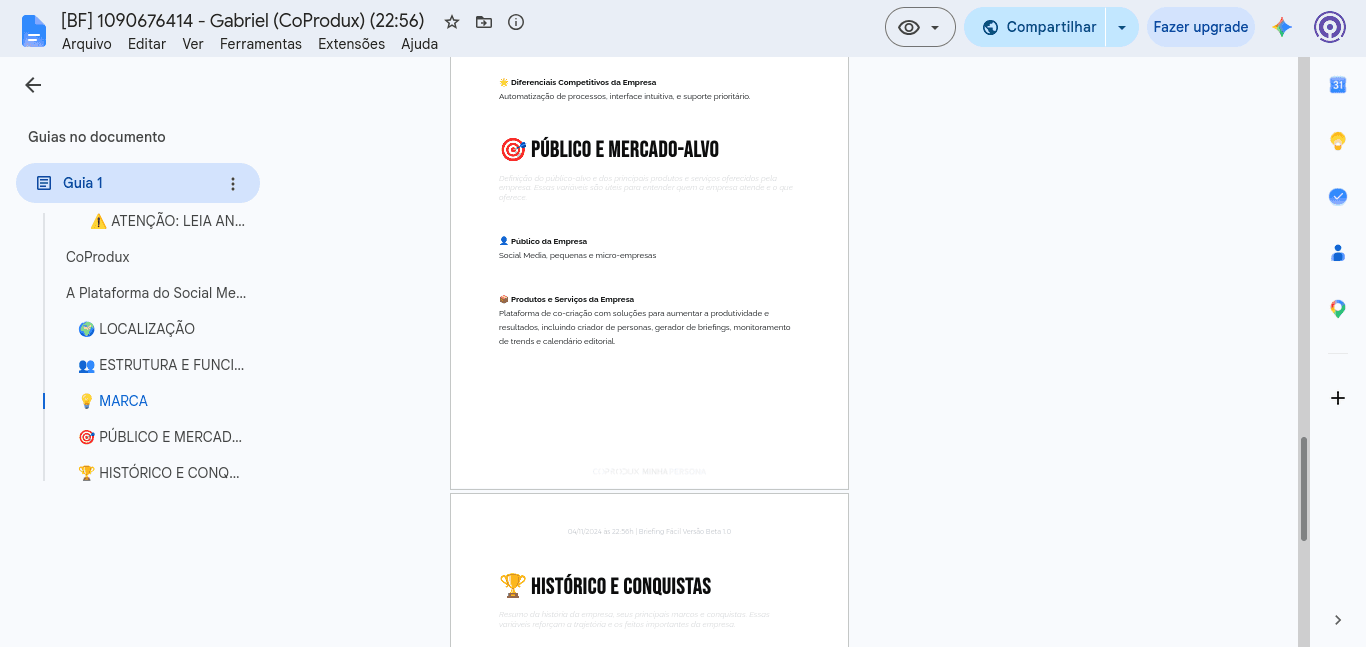Launch the Gemini sparkle icon
Viewport: 1366px width, 647px height.
1282,27
